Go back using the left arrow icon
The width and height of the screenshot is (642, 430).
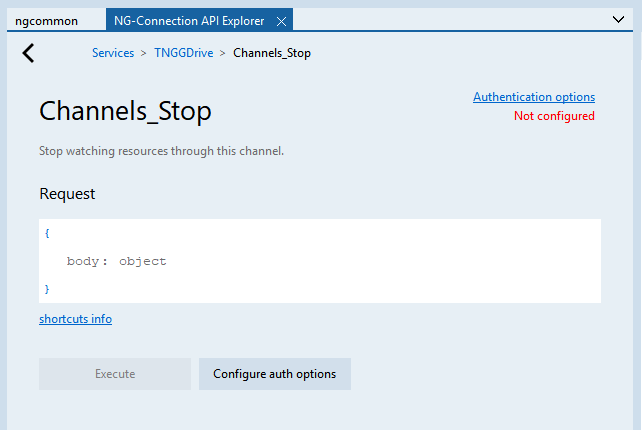tap(28, 53)
